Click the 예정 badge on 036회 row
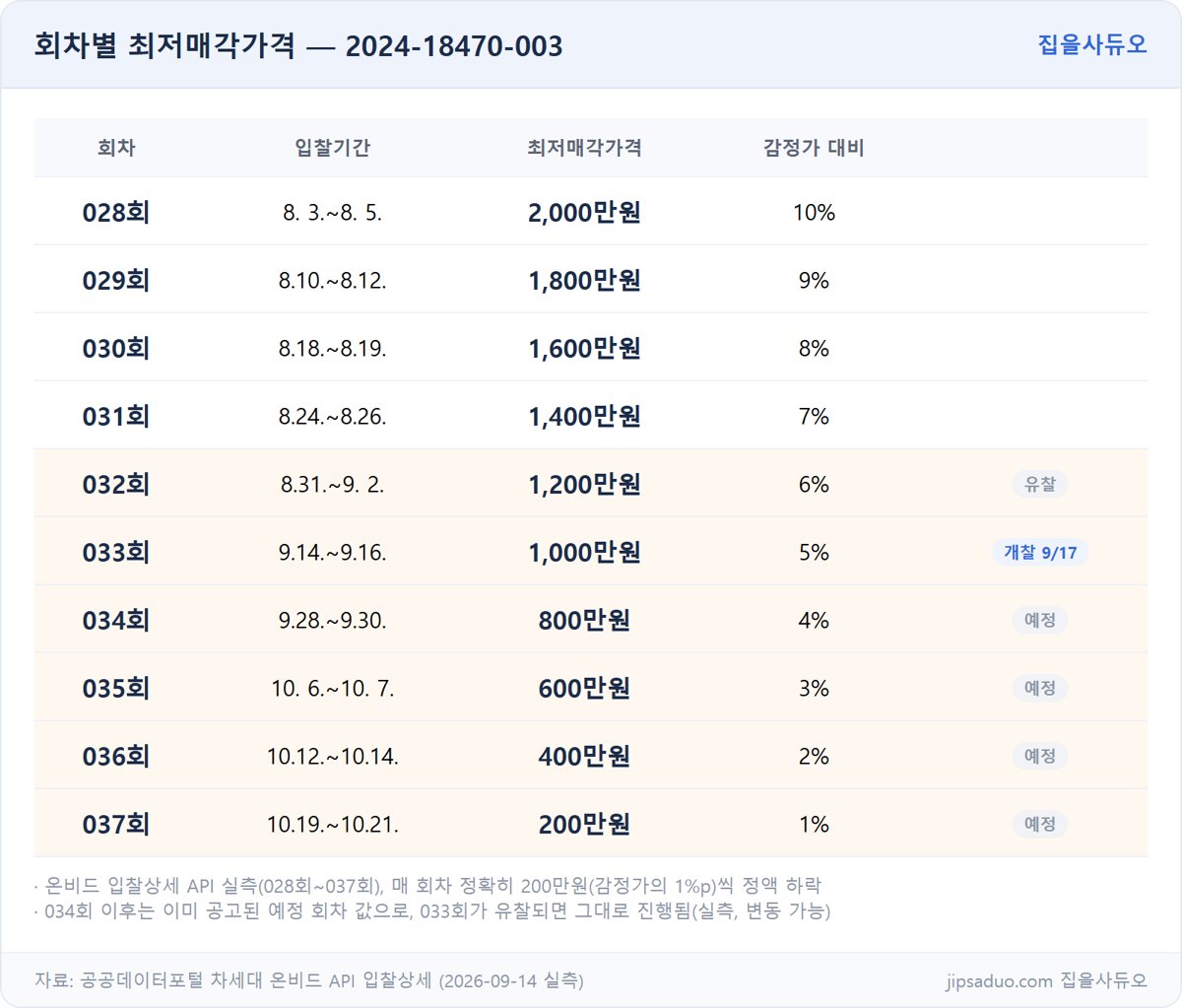 1040,756
